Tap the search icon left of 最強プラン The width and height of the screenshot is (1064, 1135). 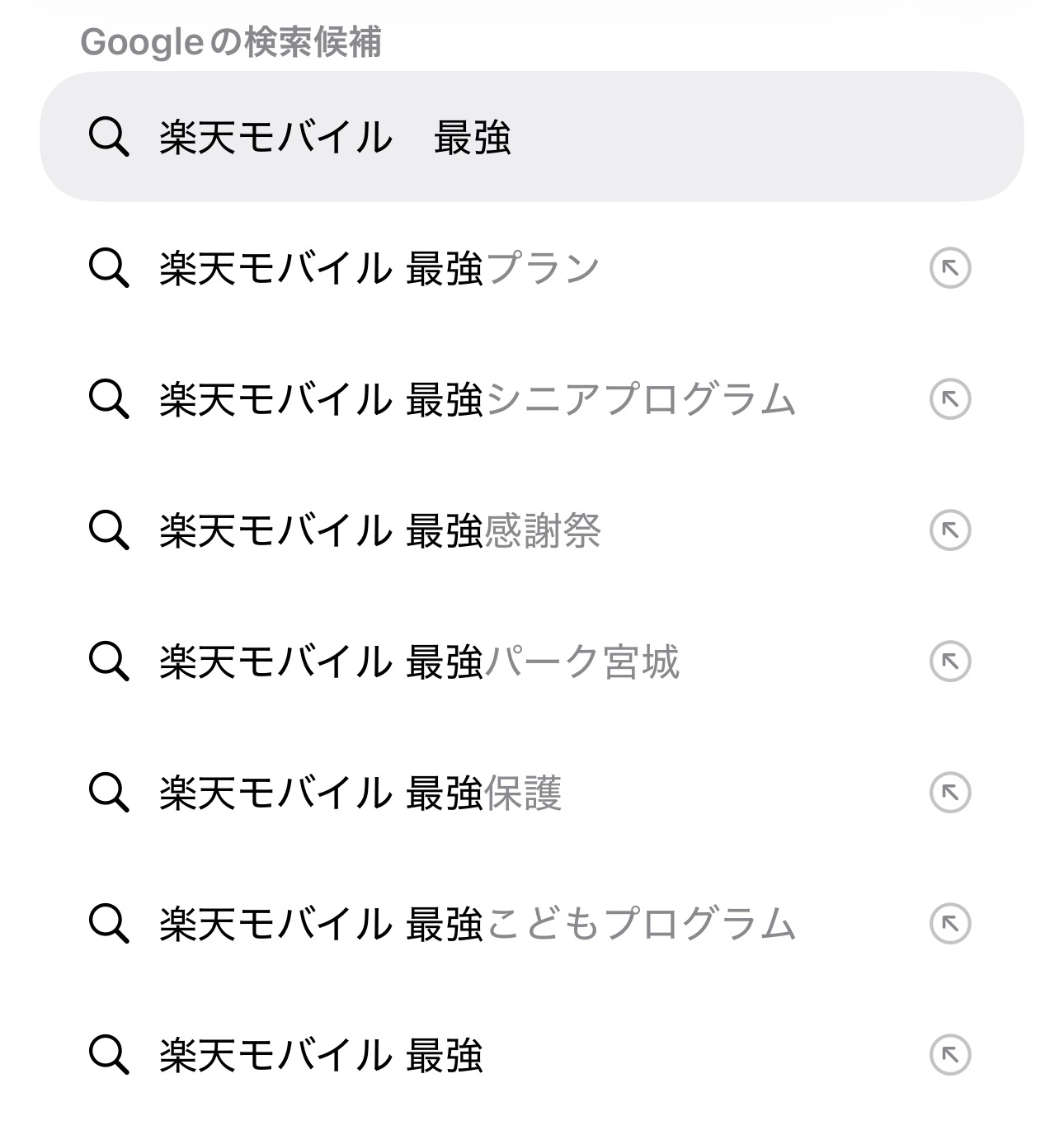[108, 268]
